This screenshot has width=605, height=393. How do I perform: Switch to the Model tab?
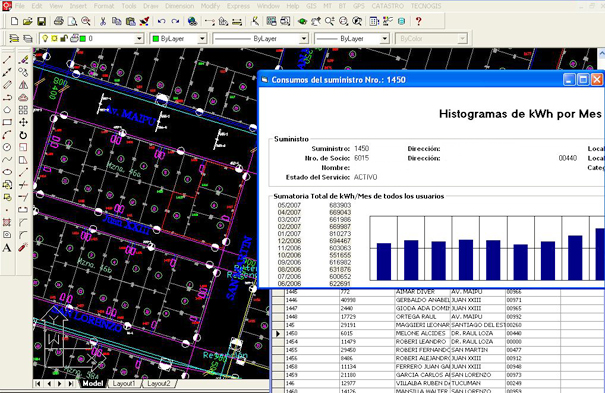pos(93,383)
